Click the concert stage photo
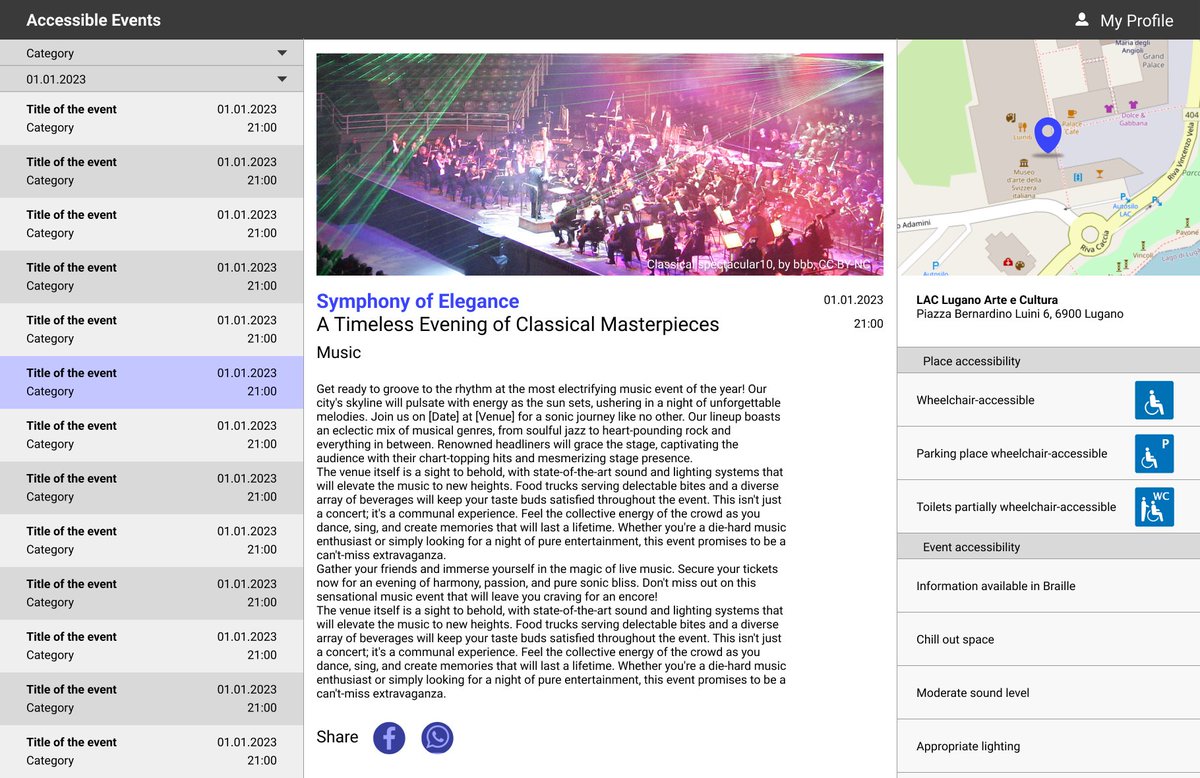 (x=598, y=163)
